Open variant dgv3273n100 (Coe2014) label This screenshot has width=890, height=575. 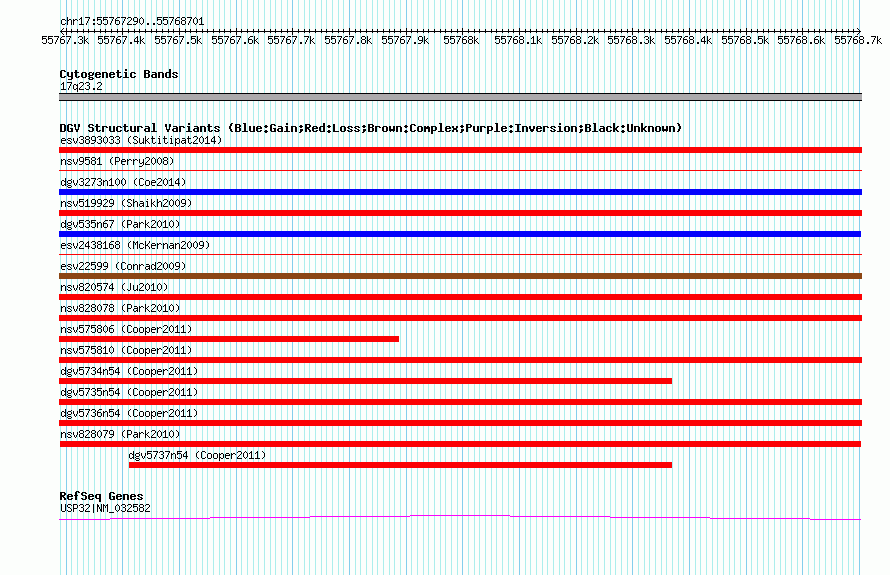tap(123, 182)
